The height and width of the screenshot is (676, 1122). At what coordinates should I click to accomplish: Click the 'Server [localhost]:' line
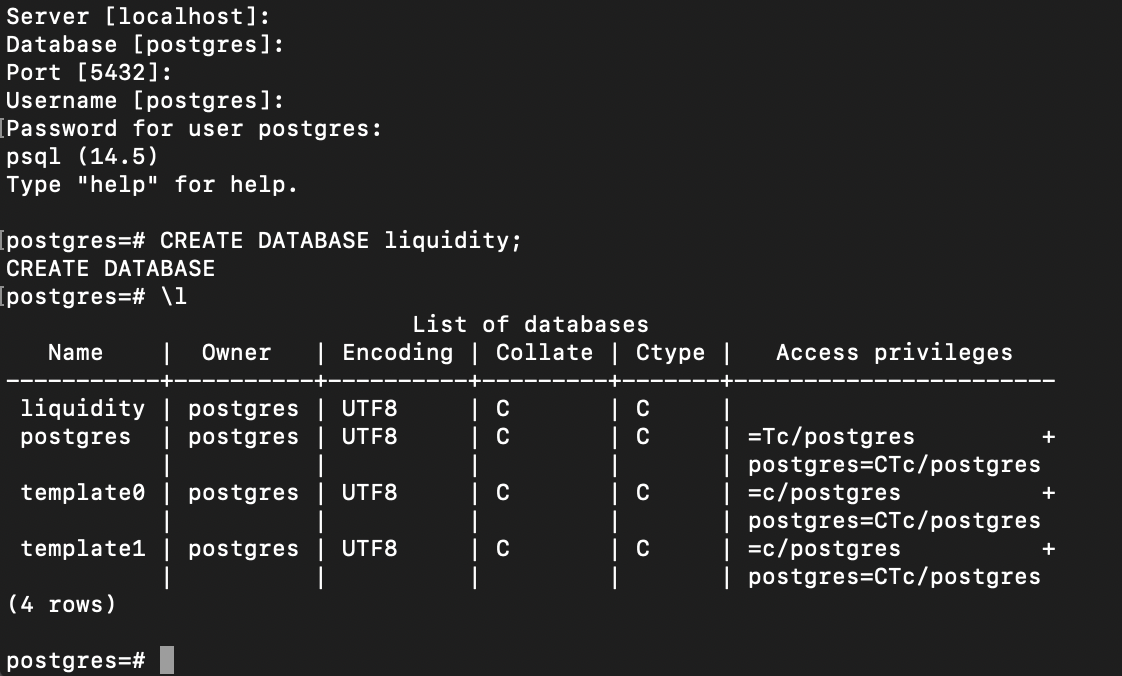tap(138, 17)
